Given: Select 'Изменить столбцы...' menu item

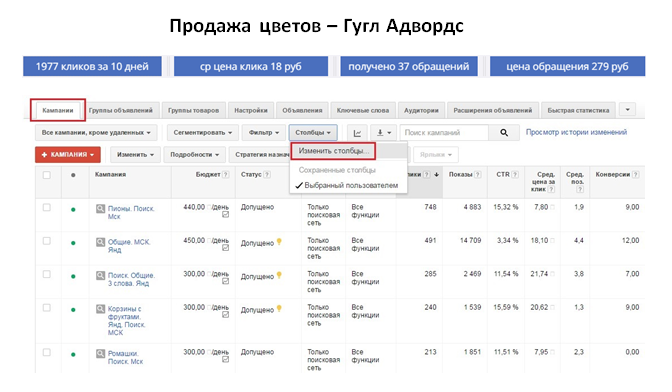Looking at the screenshot, I should [333, 151].
